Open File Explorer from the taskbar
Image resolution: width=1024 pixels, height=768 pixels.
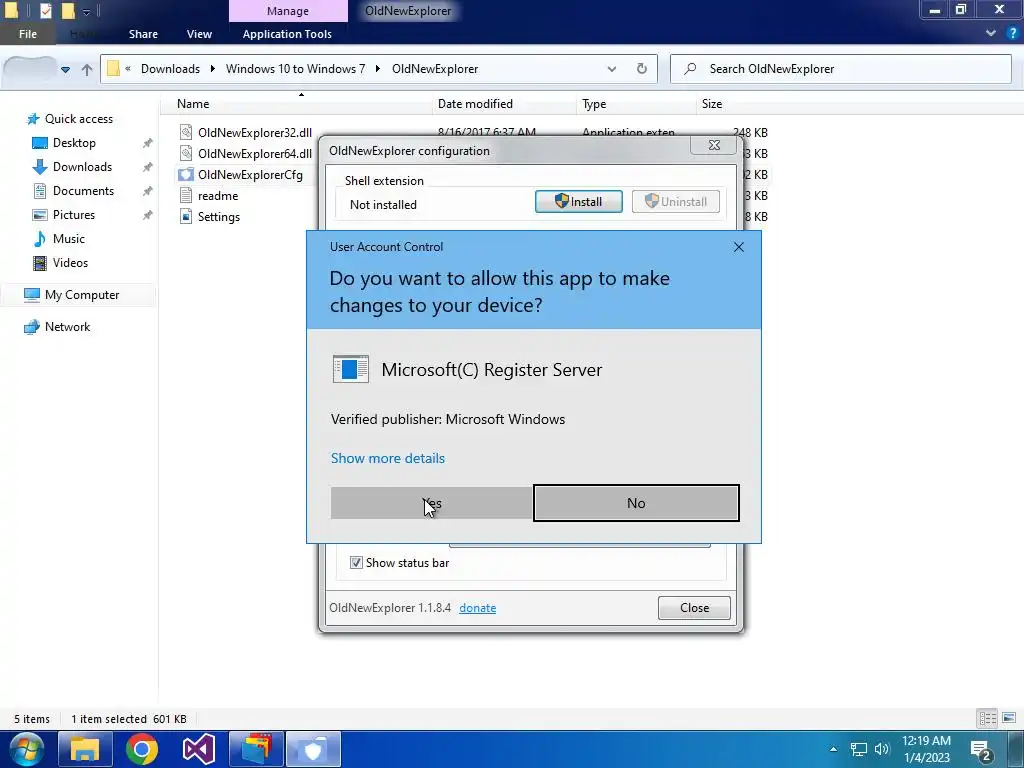pos(85,749)
